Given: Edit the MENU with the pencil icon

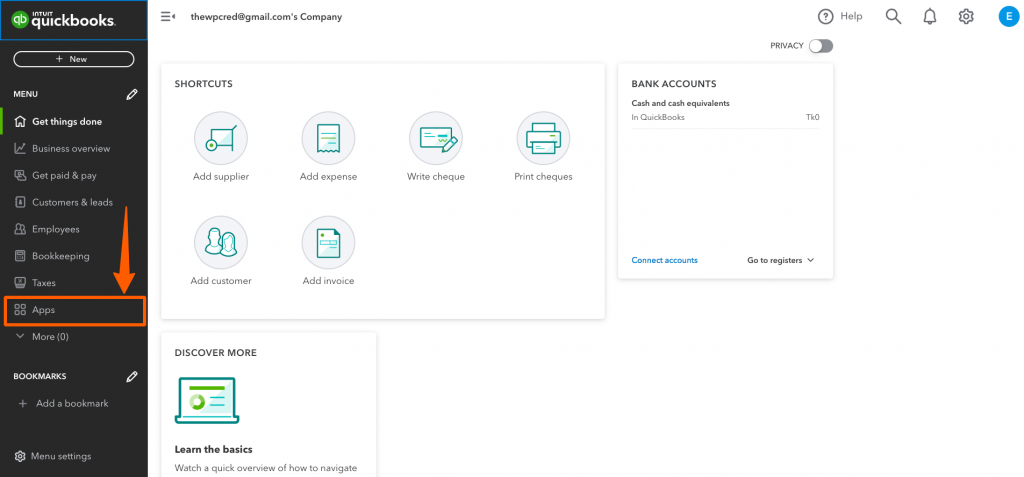Looking at the screenshot, I should [x=132, y=95].
